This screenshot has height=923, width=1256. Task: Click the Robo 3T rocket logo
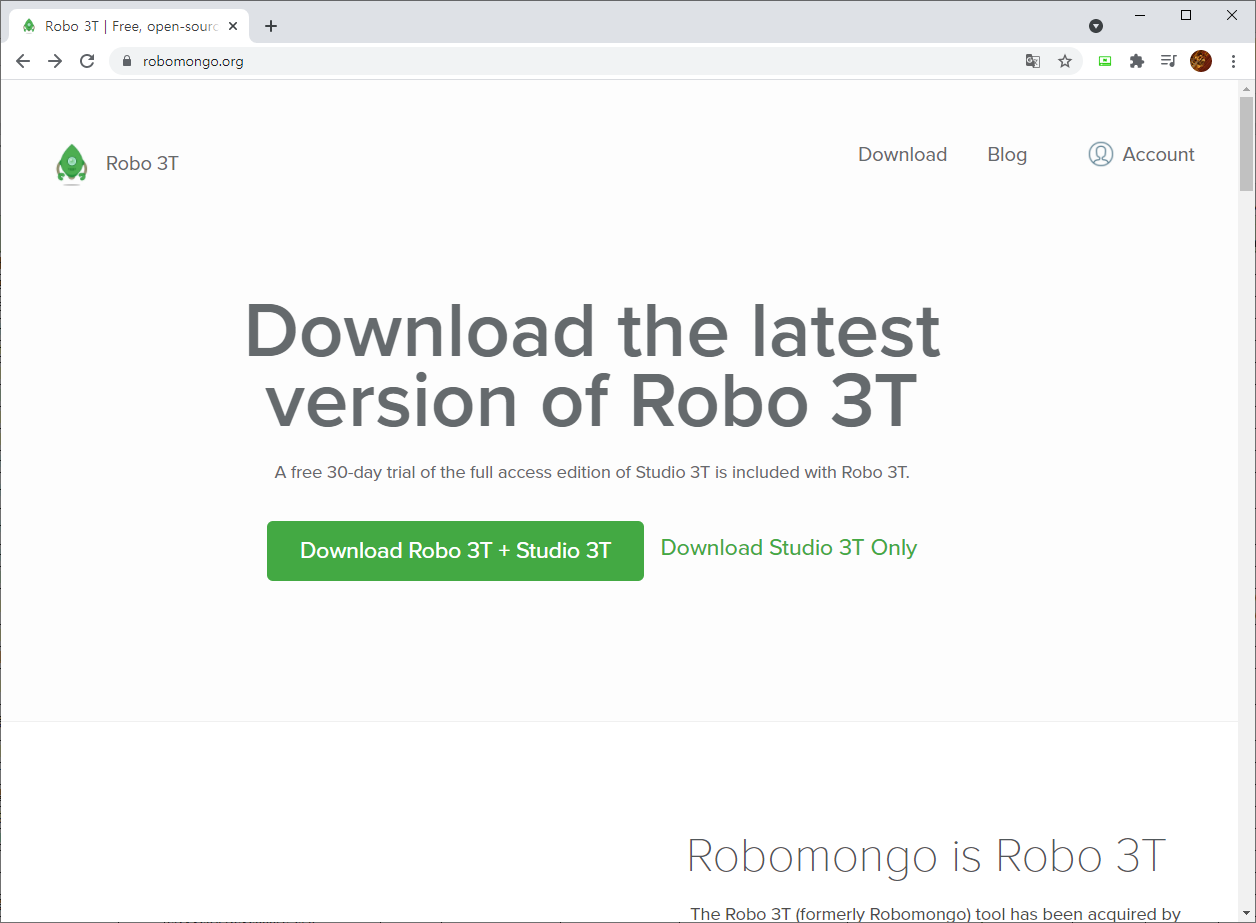click(x=72, y=164)
